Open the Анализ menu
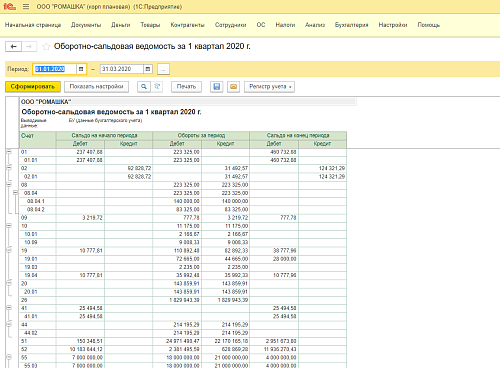The height and width of the screenshot is (368, 500). [x=315, y=25]
